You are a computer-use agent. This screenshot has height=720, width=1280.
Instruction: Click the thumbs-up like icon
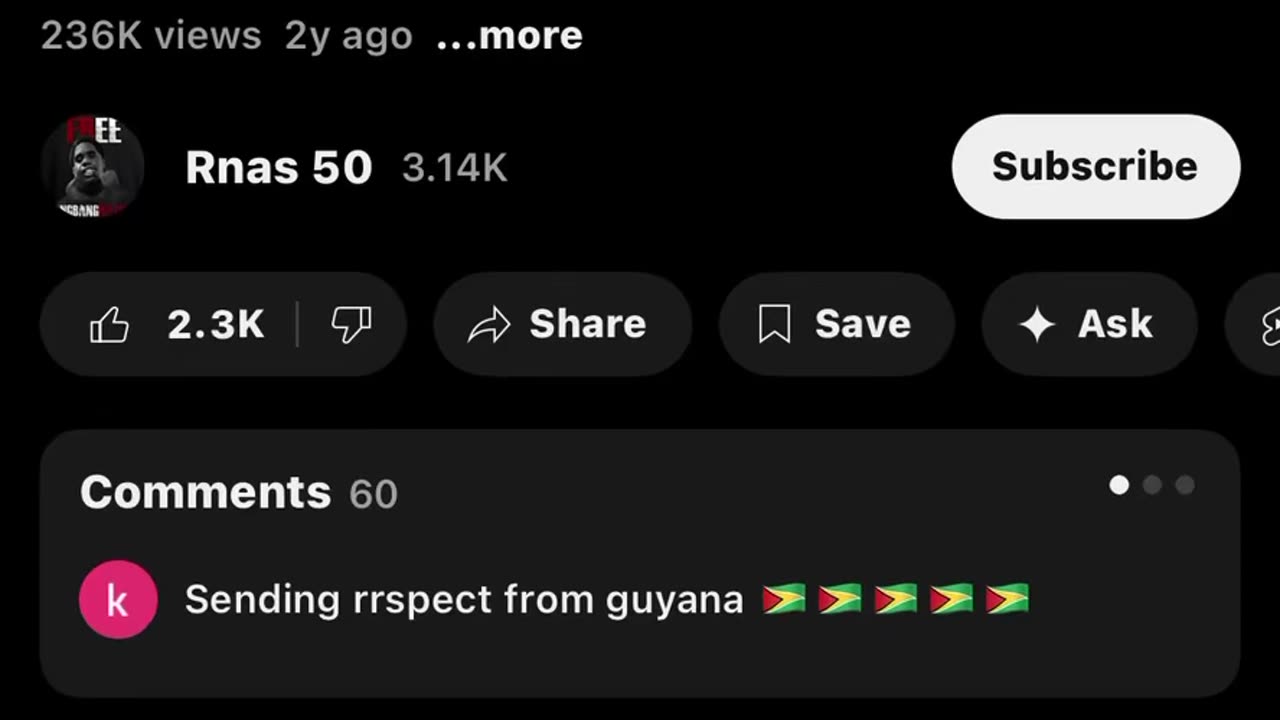click(109, 325)
